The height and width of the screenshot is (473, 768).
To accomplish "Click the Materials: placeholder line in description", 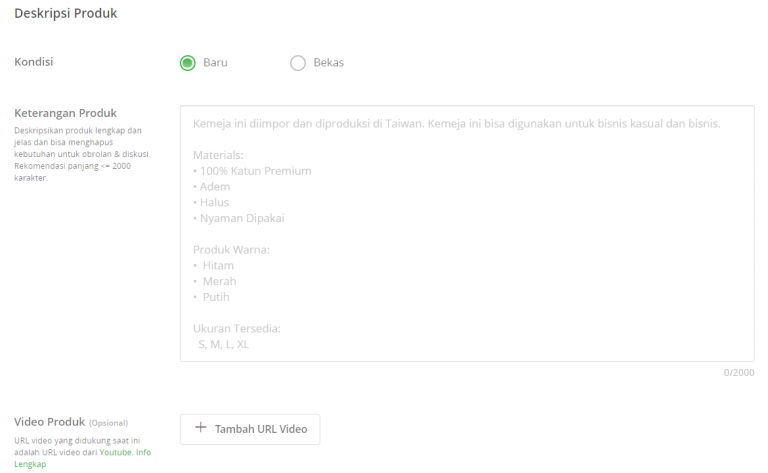I will coord(218,155).
